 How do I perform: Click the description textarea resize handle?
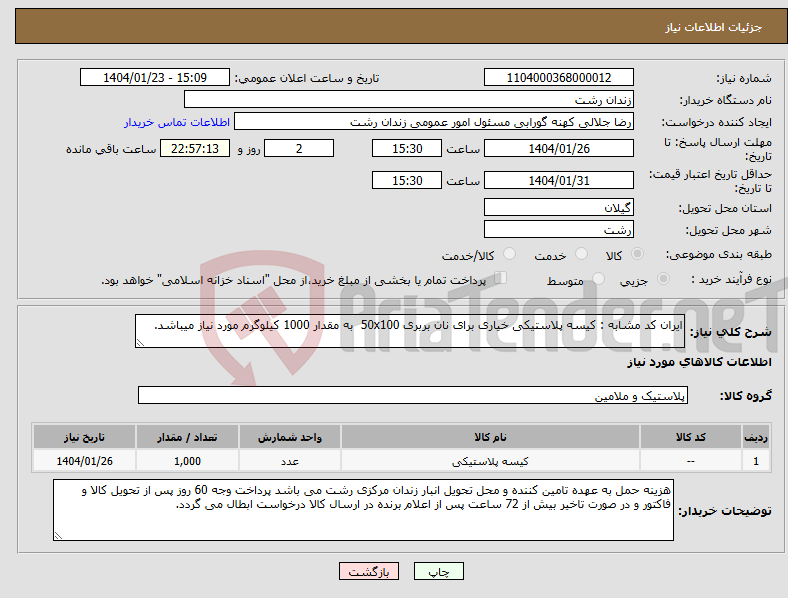(140, 343)
